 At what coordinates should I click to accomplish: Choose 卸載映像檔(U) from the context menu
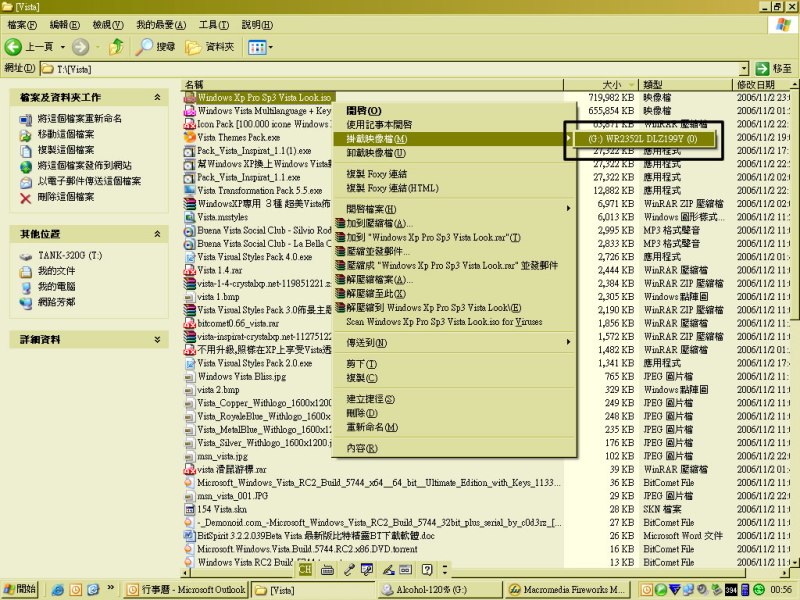455,153
